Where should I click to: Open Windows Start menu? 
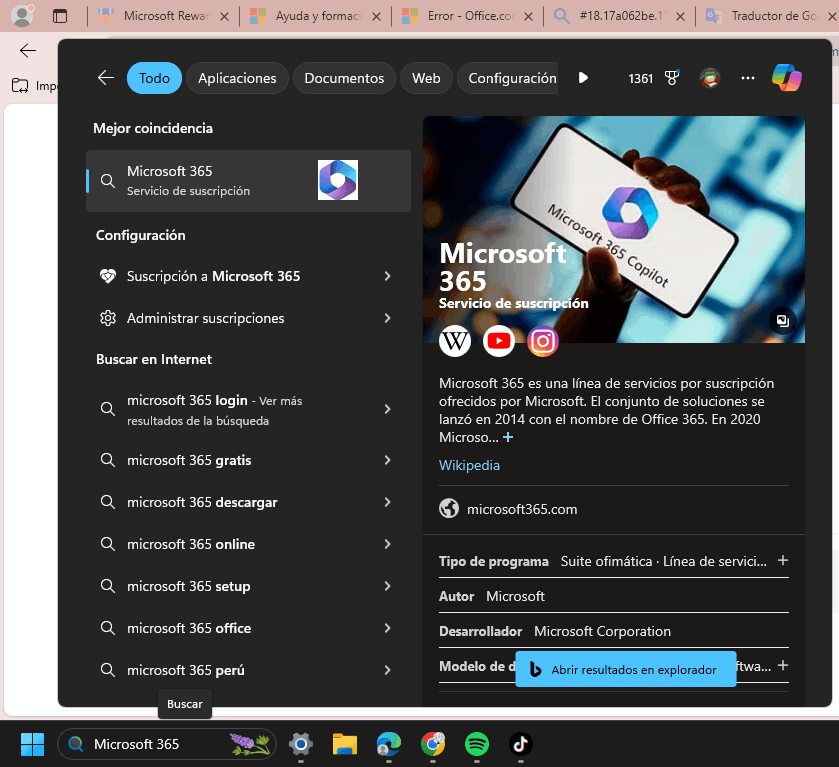coord(32,744)
